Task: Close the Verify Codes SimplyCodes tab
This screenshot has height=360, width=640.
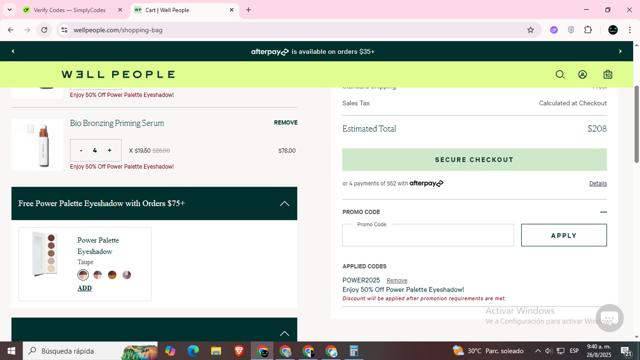Action: coord(120,10)
